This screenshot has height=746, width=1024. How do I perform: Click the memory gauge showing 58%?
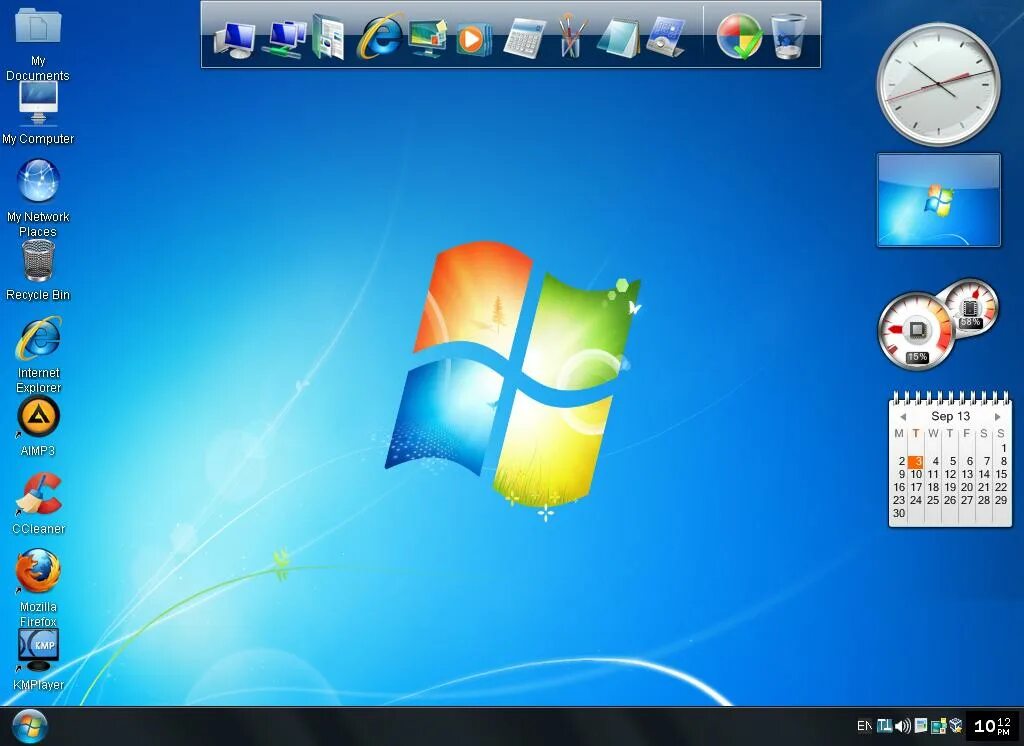point(971,306)
